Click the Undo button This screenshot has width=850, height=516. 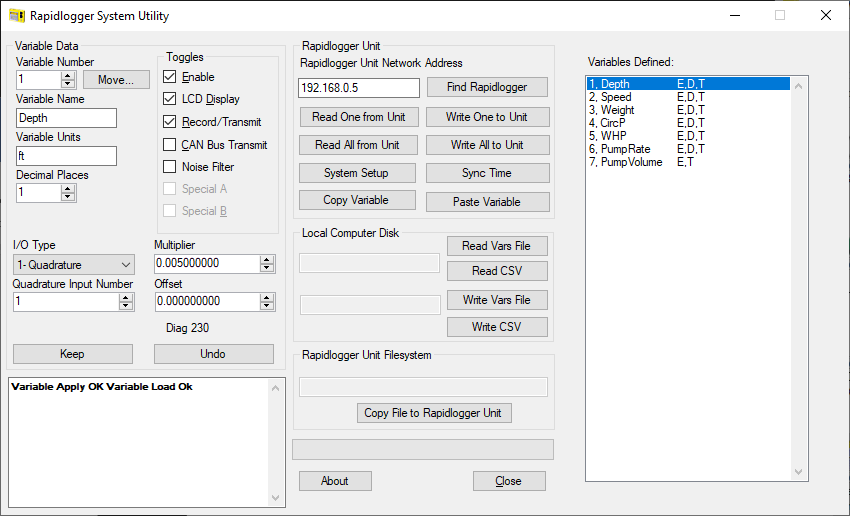pyautogui.click(x=214, y=354)
